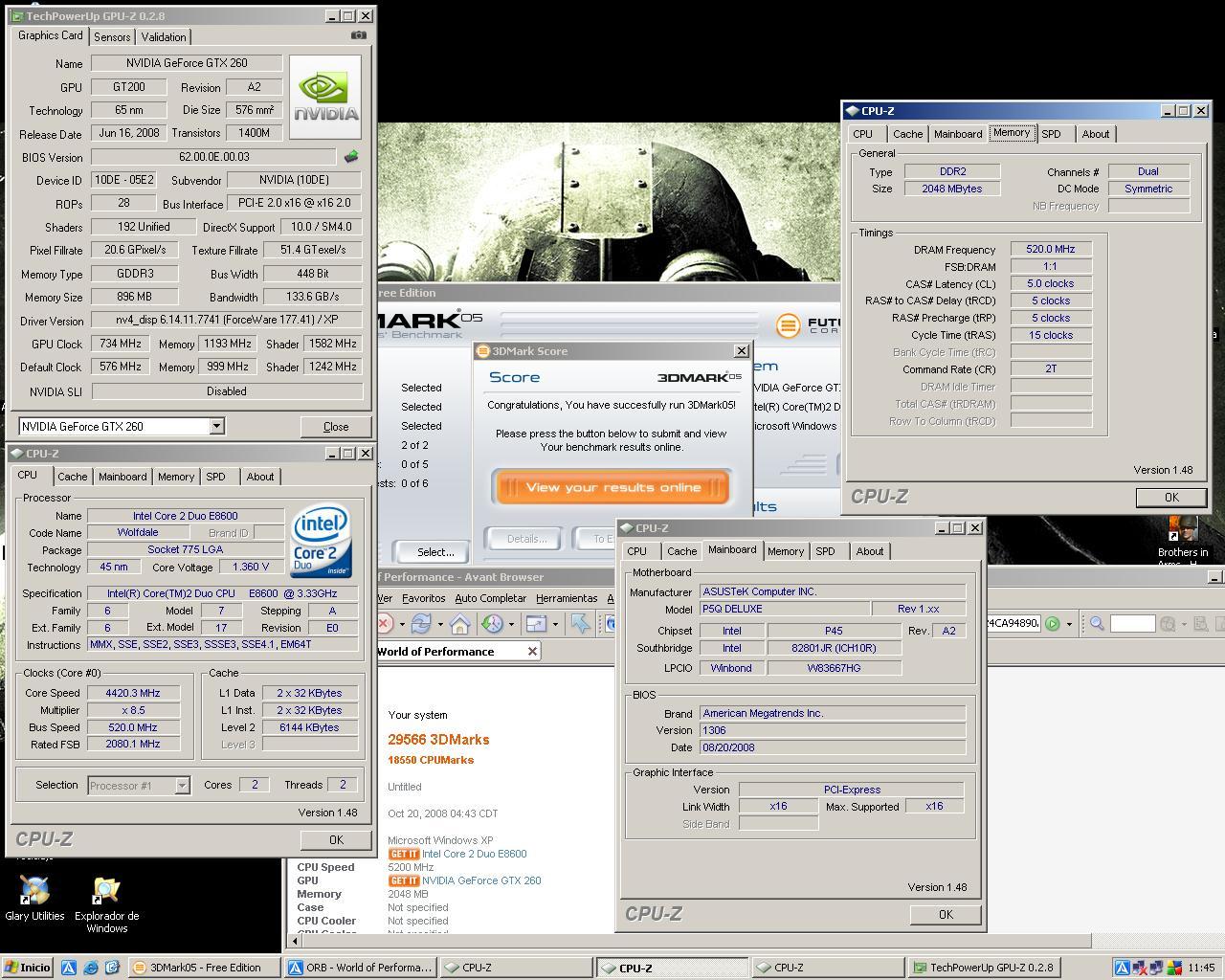Click the BIOS save chip icon in GPU-Z
1225x980 pixels.
[x=351, y=157]
